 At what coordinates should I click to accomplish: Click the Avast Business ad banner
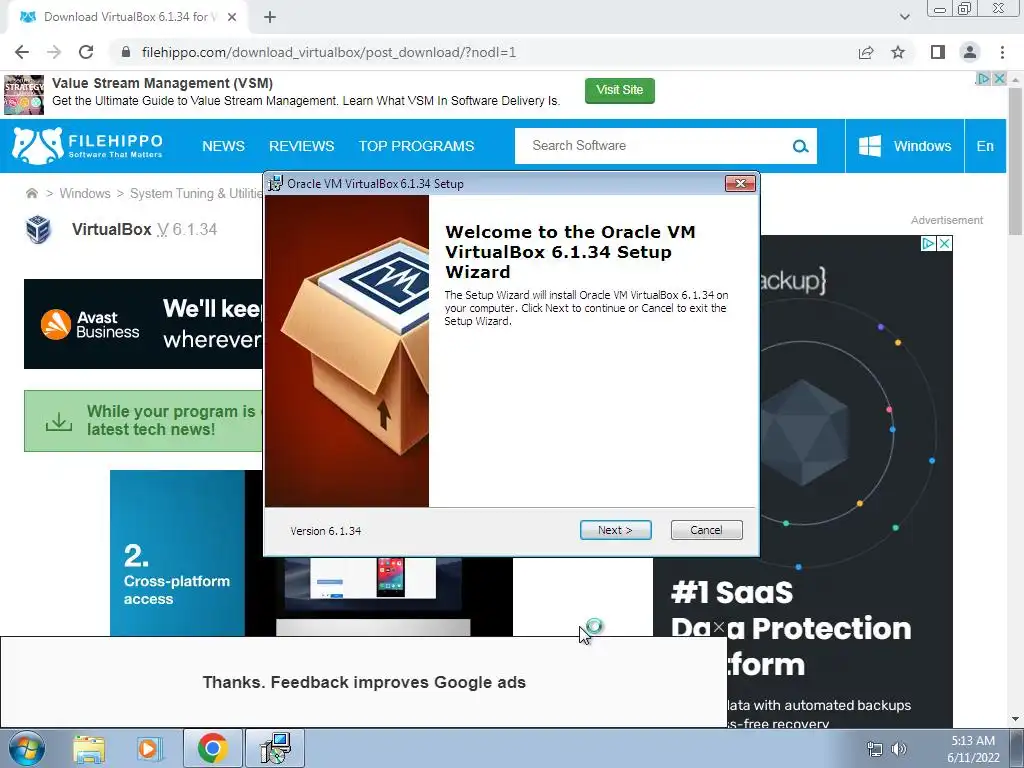[x=143, y=324]
